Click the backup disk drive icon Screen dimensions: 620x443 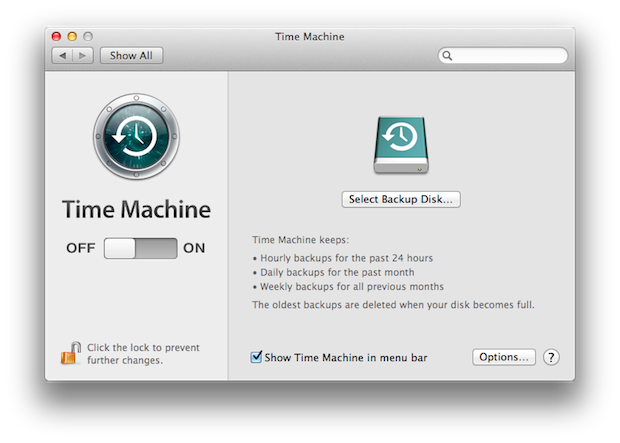(x=401, y=145)
